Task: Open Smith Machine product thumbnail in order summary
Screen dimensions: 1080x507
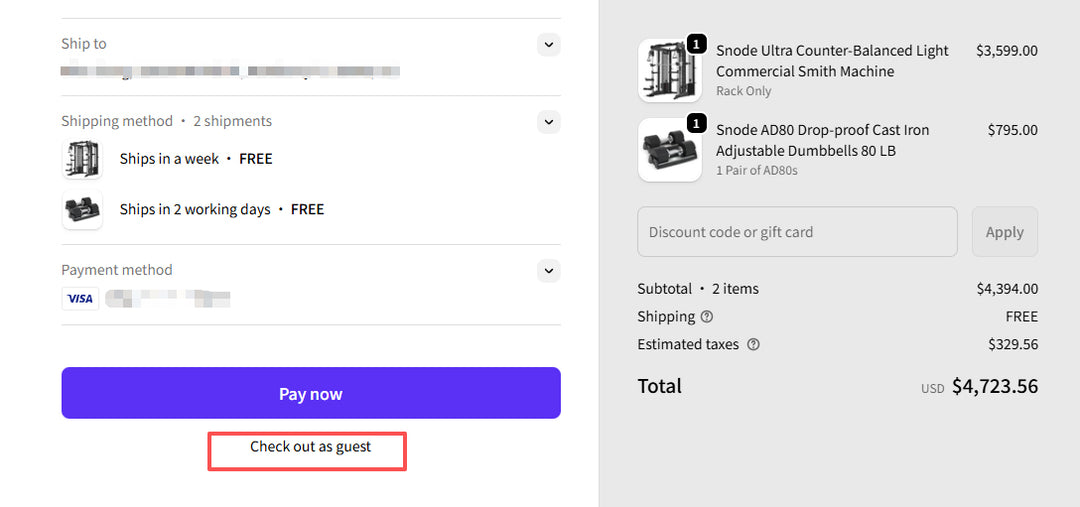Action: click(669, 71)
